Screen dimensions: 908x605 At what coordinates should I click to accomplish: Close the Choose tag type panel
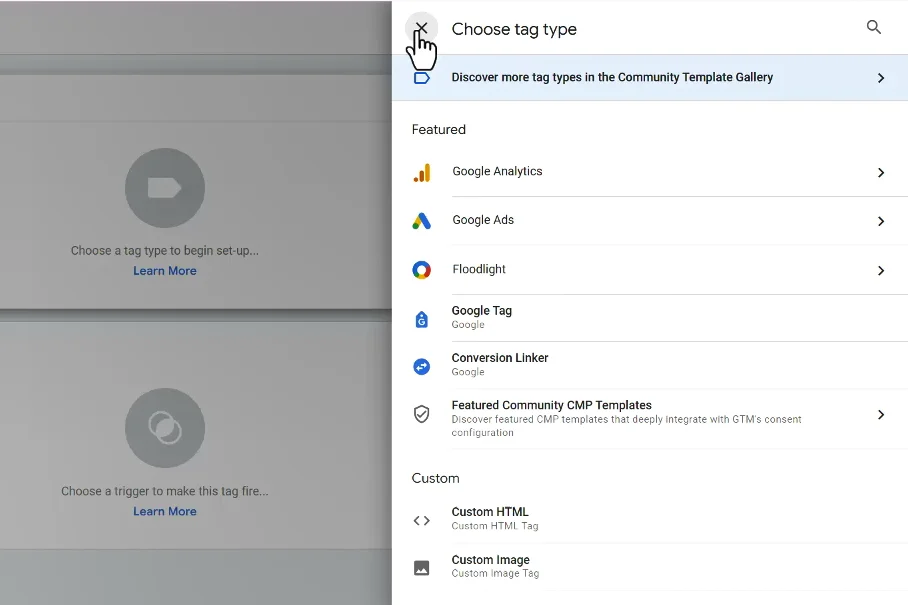point(422,28)
